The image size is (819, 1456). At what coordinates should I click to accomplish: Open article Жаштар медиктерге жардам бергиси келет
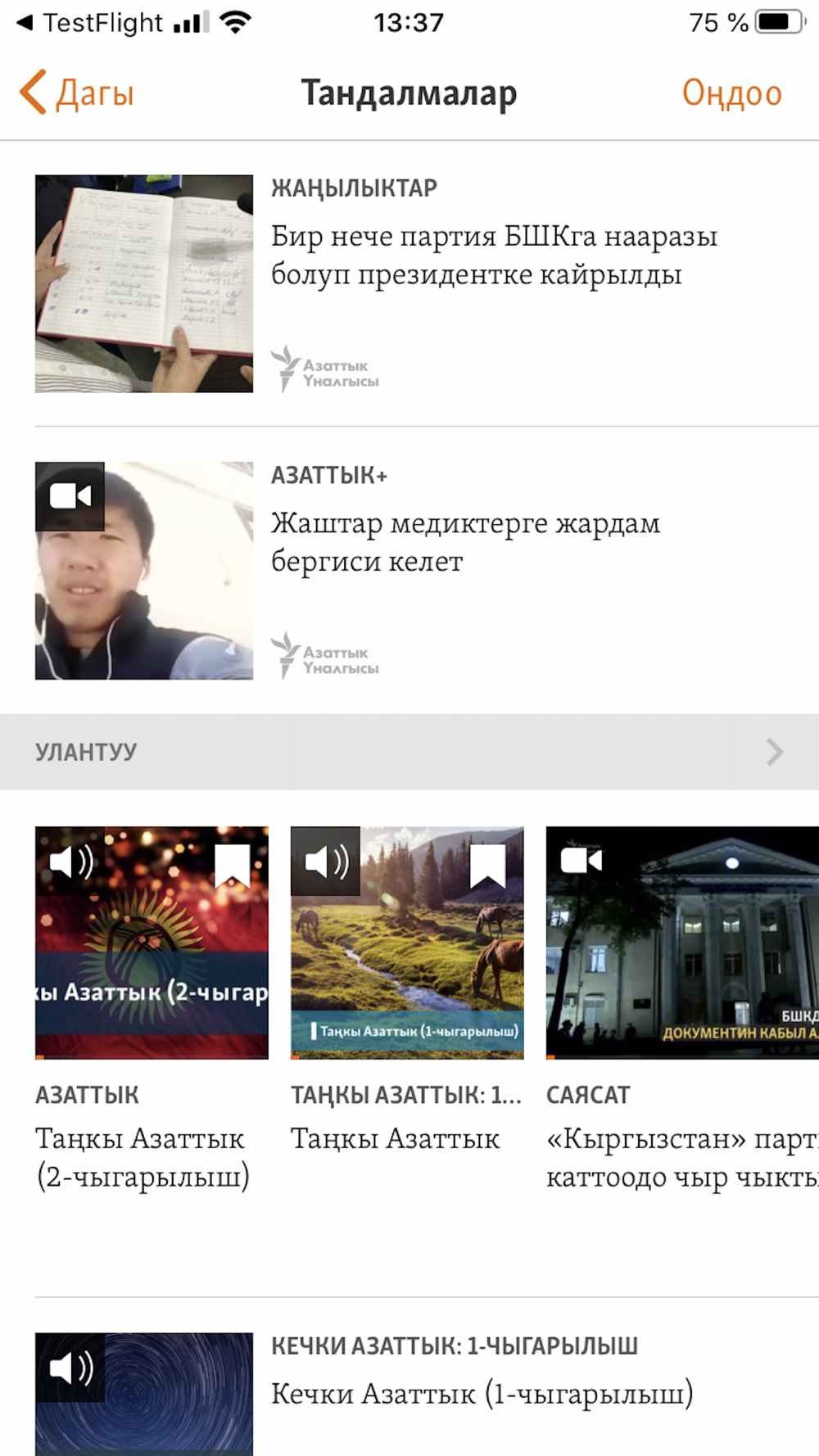click(465, 541)
